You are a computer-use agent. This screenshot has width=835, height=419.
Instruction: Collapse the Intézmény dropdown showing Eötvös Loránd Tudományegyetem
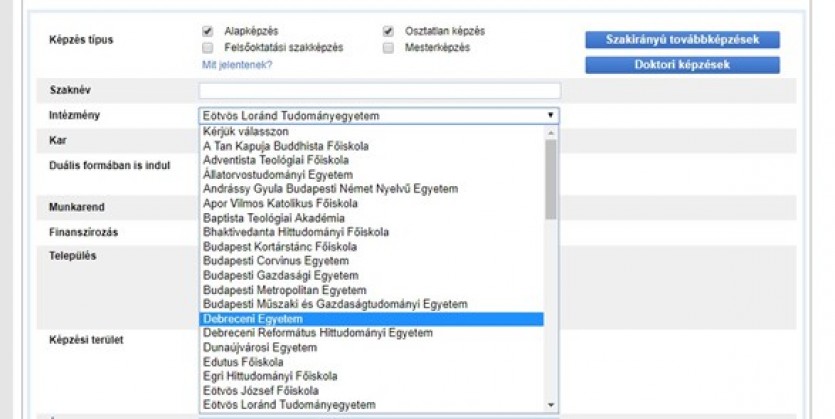pyautogui.click(x=379, y=116)
